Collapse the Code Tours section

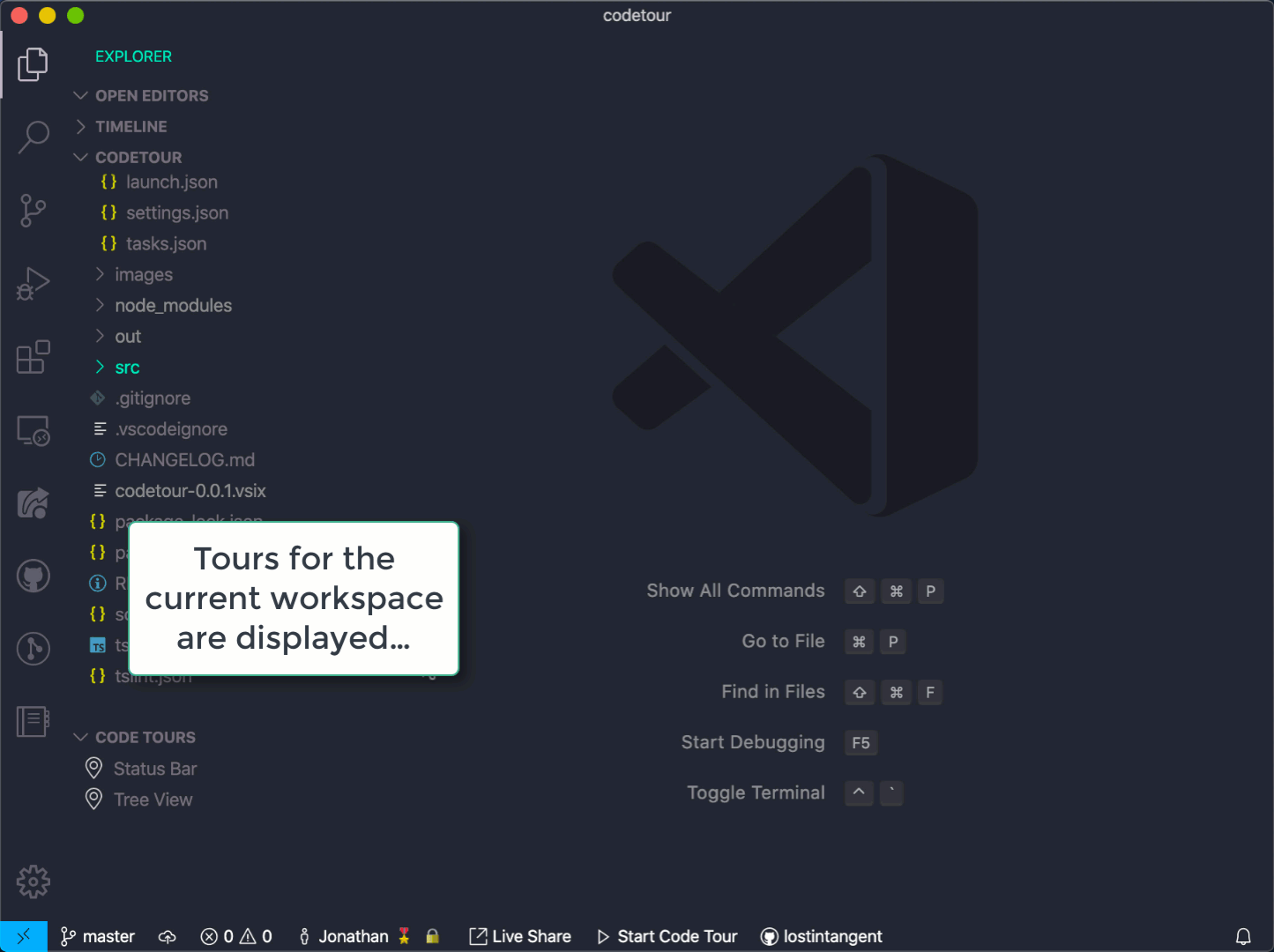click(x=145, y=737)
